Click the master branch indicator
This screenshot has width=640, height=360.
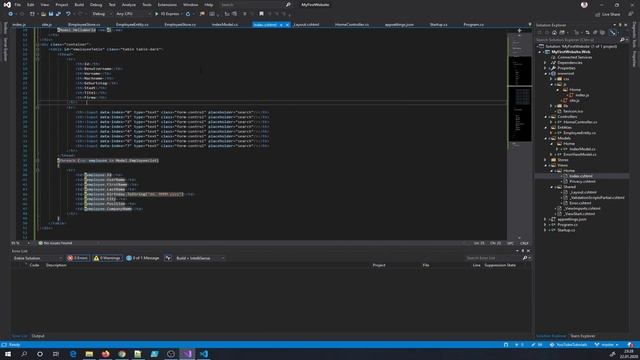click(x=607, y=345)
